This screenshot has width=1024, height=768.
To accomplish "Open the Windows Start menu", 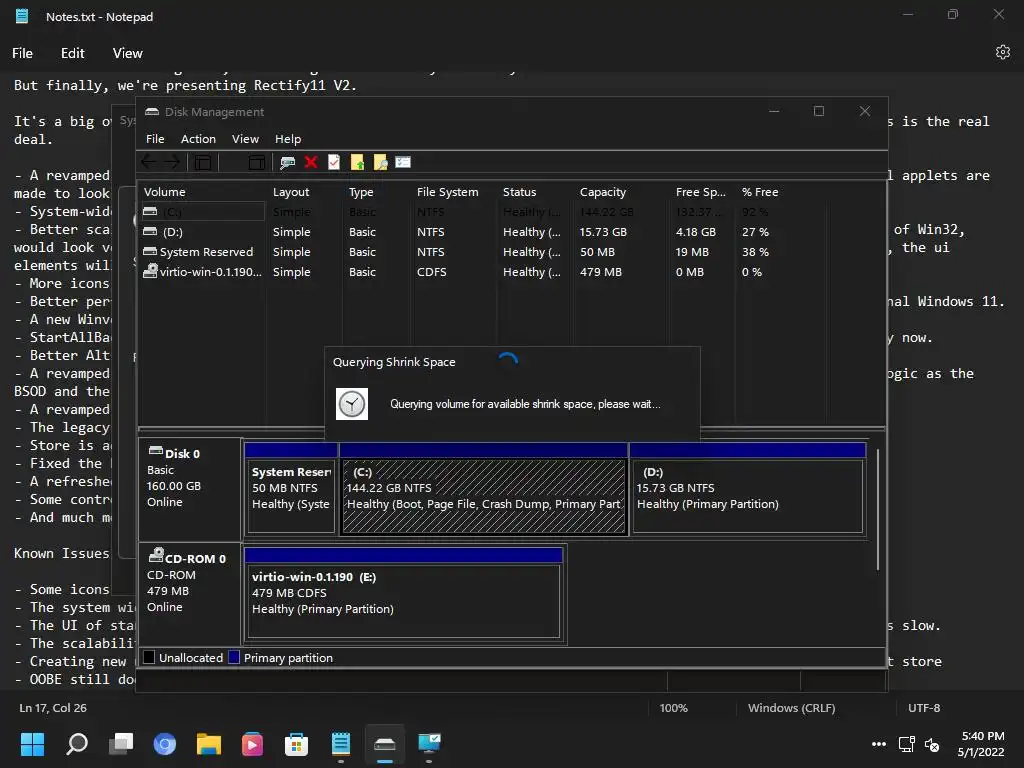I will coord(33,744).
